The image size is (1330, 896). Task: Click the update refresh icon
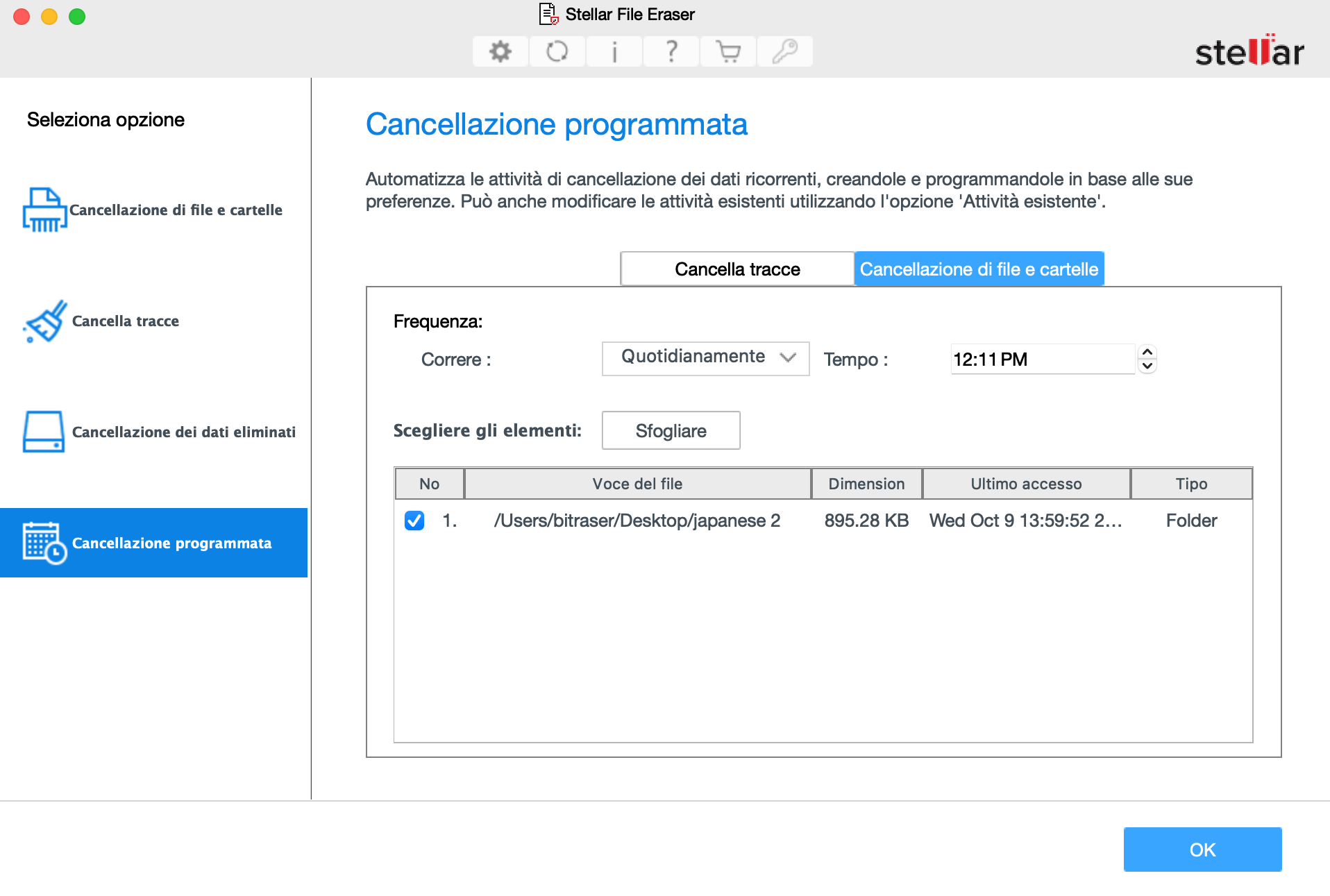[557, 51]
